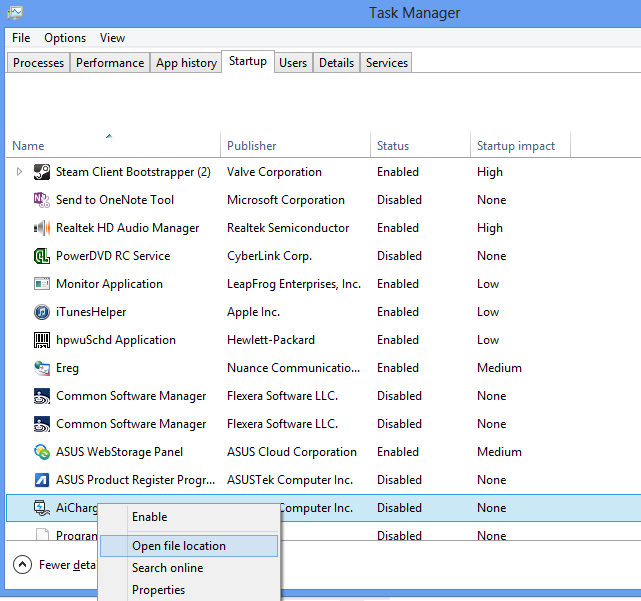641x601 pixels.
Task: Sort by the Status column header
Action: tap(420, 144)
